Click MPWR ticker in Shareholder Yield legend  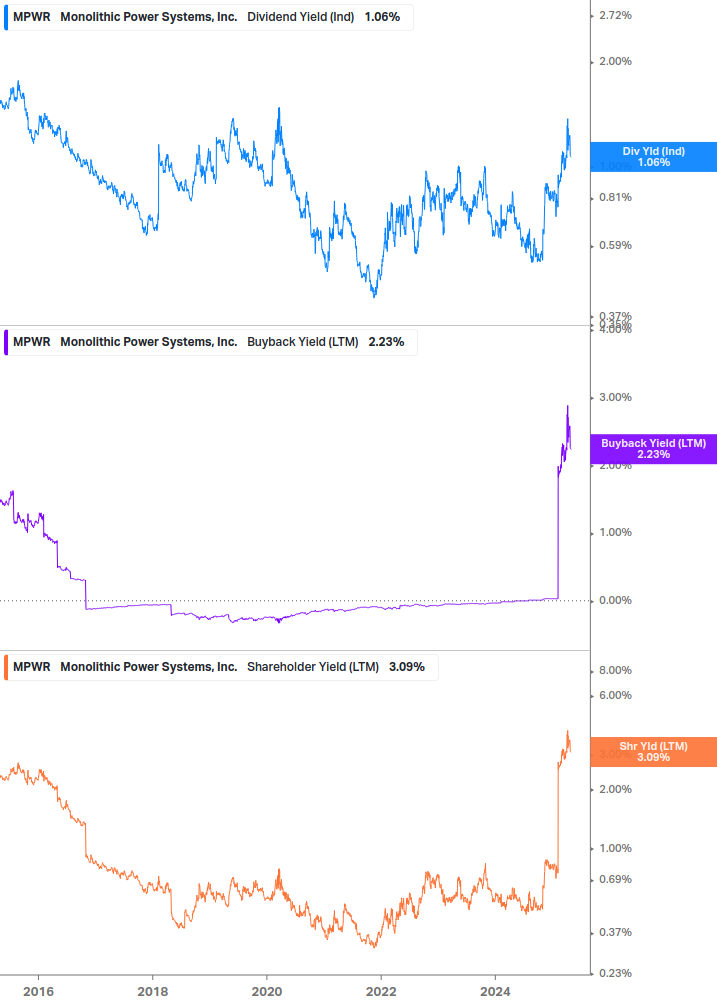point(31,667)
